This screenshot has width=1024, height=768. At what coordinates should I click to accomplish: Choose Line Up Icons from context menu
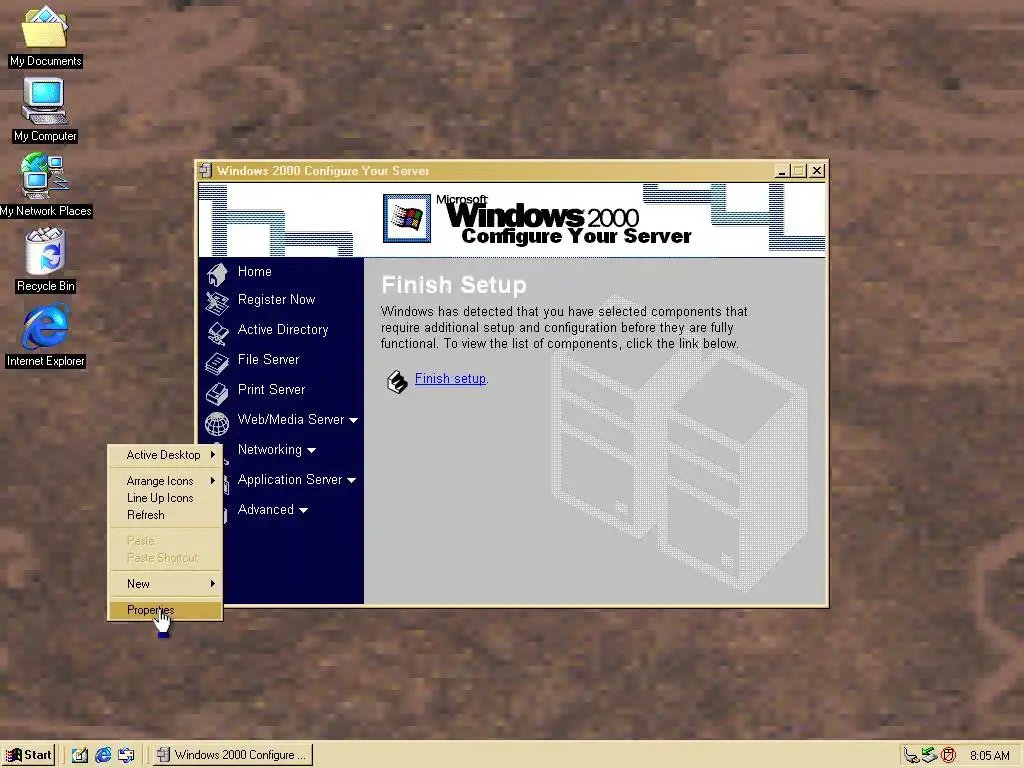(x=166, y=498)
